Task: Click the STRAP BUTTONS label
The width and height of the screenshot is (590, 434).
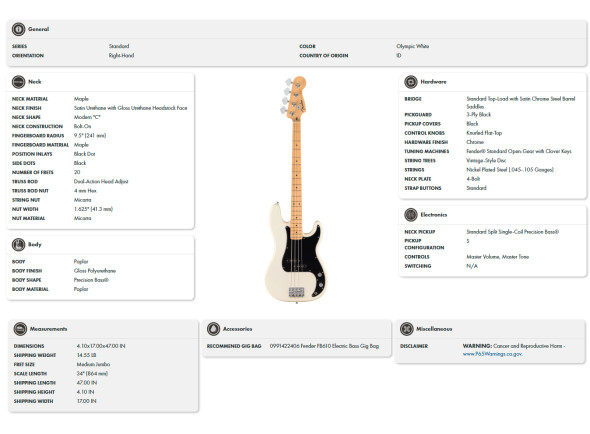Action: (x=423, y=188)
